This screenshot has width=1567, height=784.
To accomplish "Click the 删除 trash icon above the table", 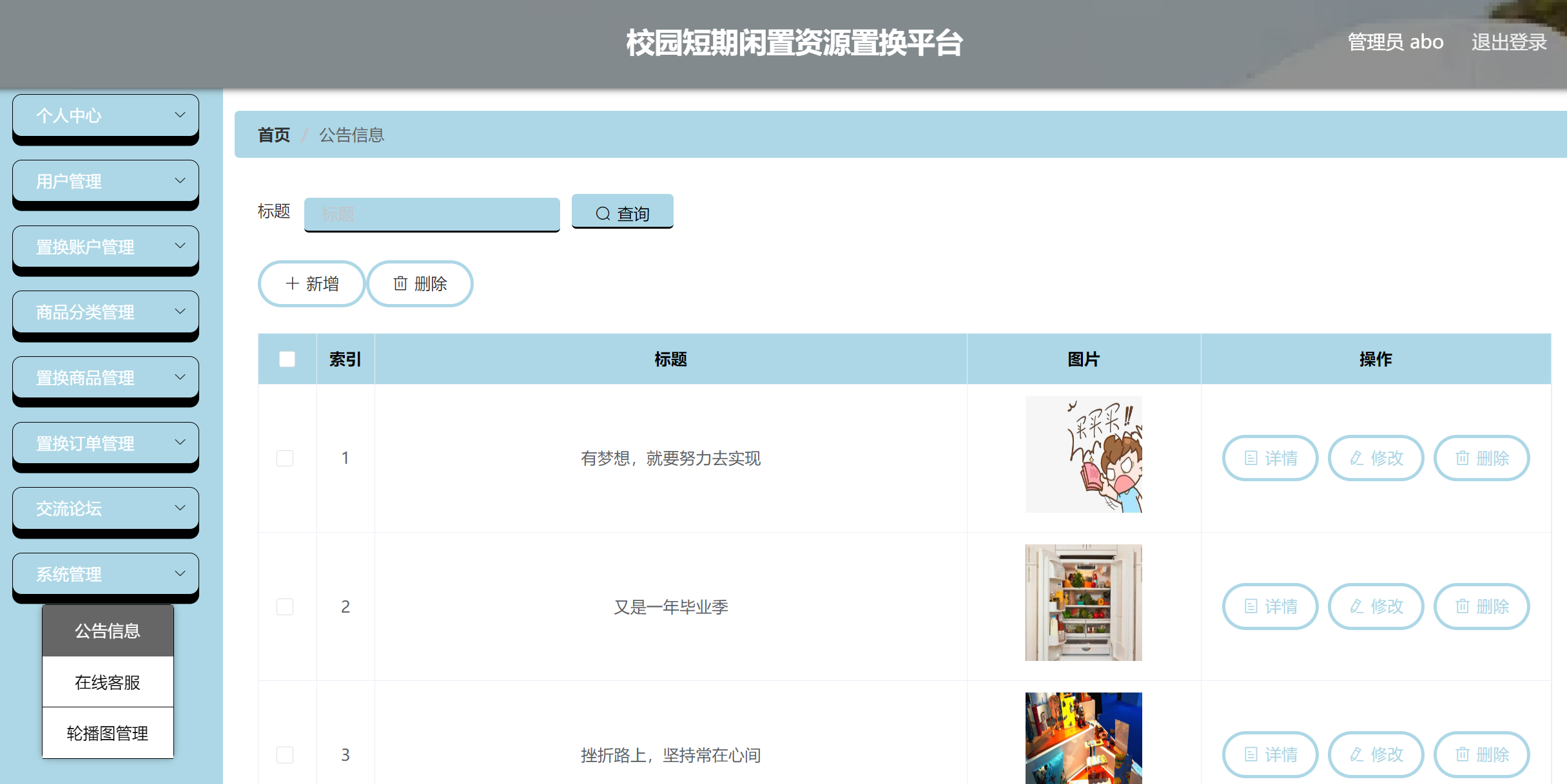I will tap(419, 283).
